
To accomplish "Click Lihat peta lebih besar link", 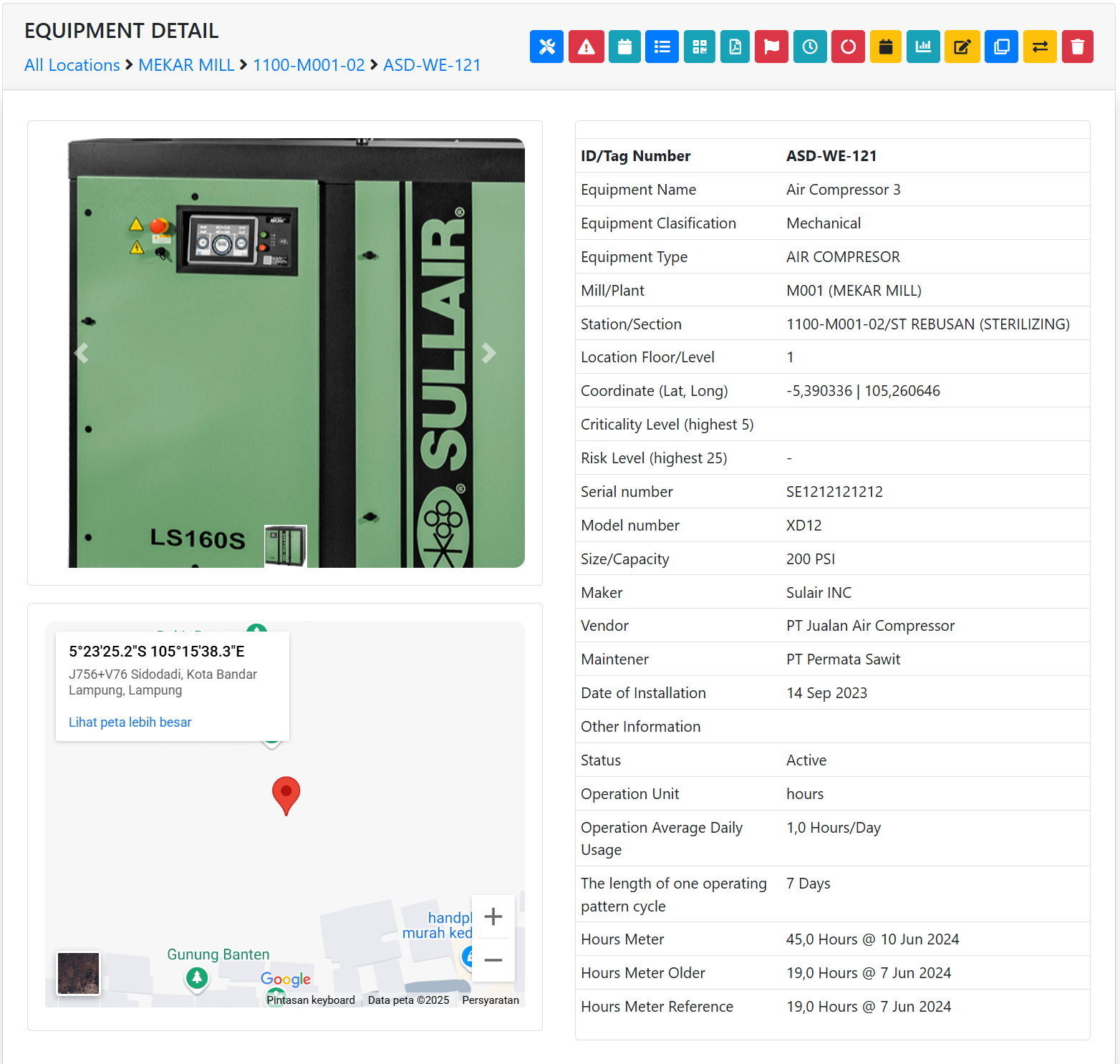I will coord(130,722).
